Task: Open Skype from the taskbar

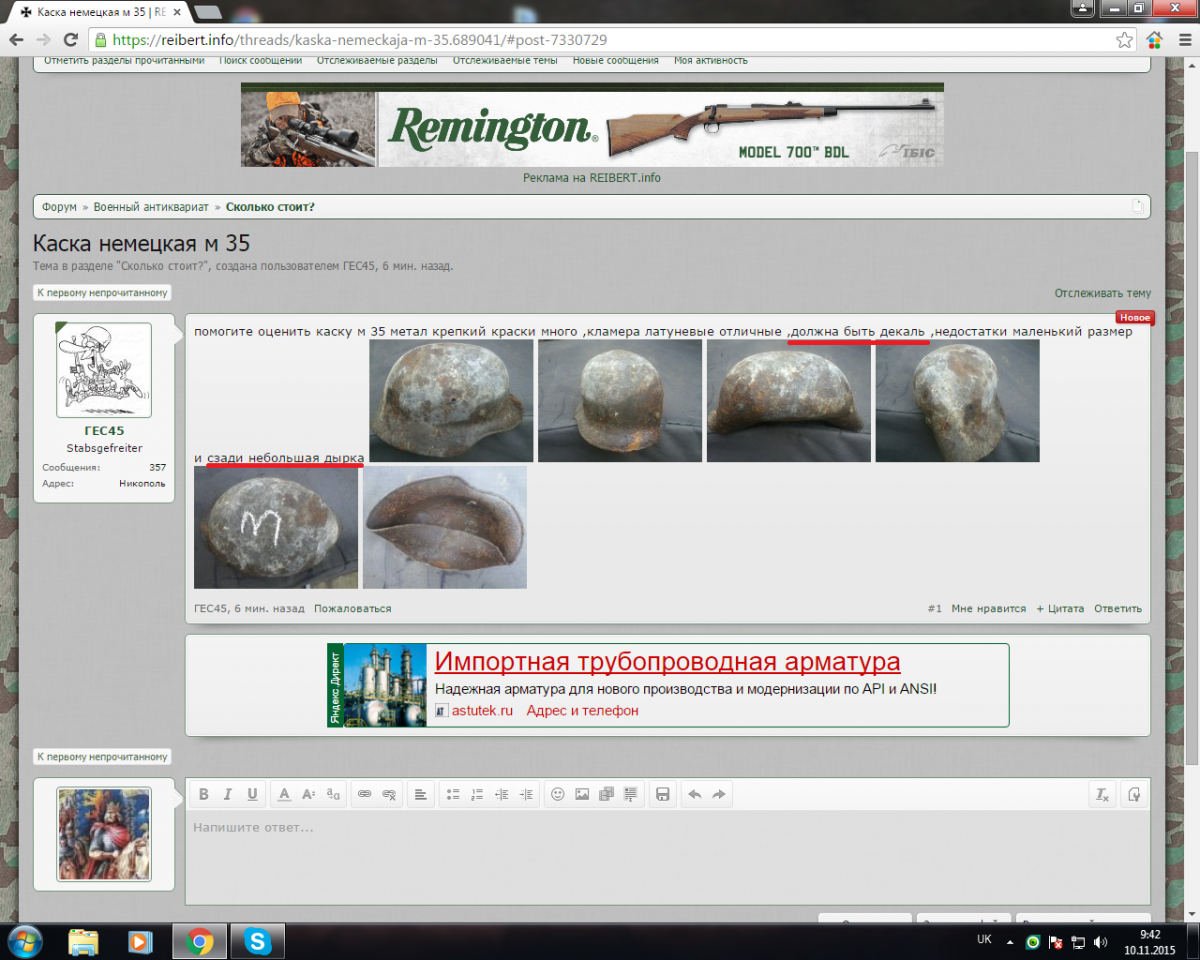Action: point(257,941)
